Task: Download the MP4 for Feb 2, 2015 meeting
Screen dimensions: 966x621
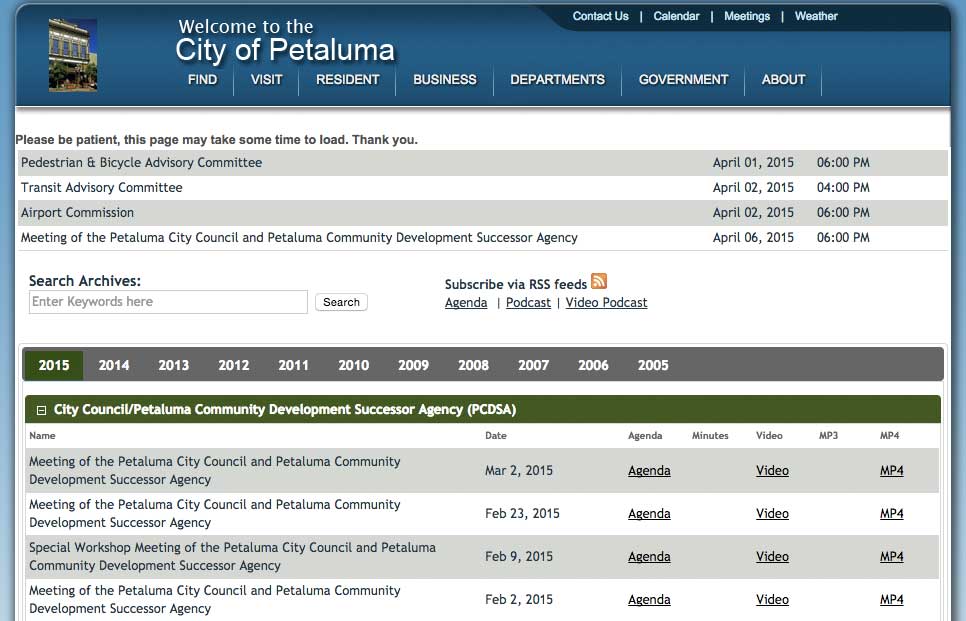Action: click(x=891, y=600)
